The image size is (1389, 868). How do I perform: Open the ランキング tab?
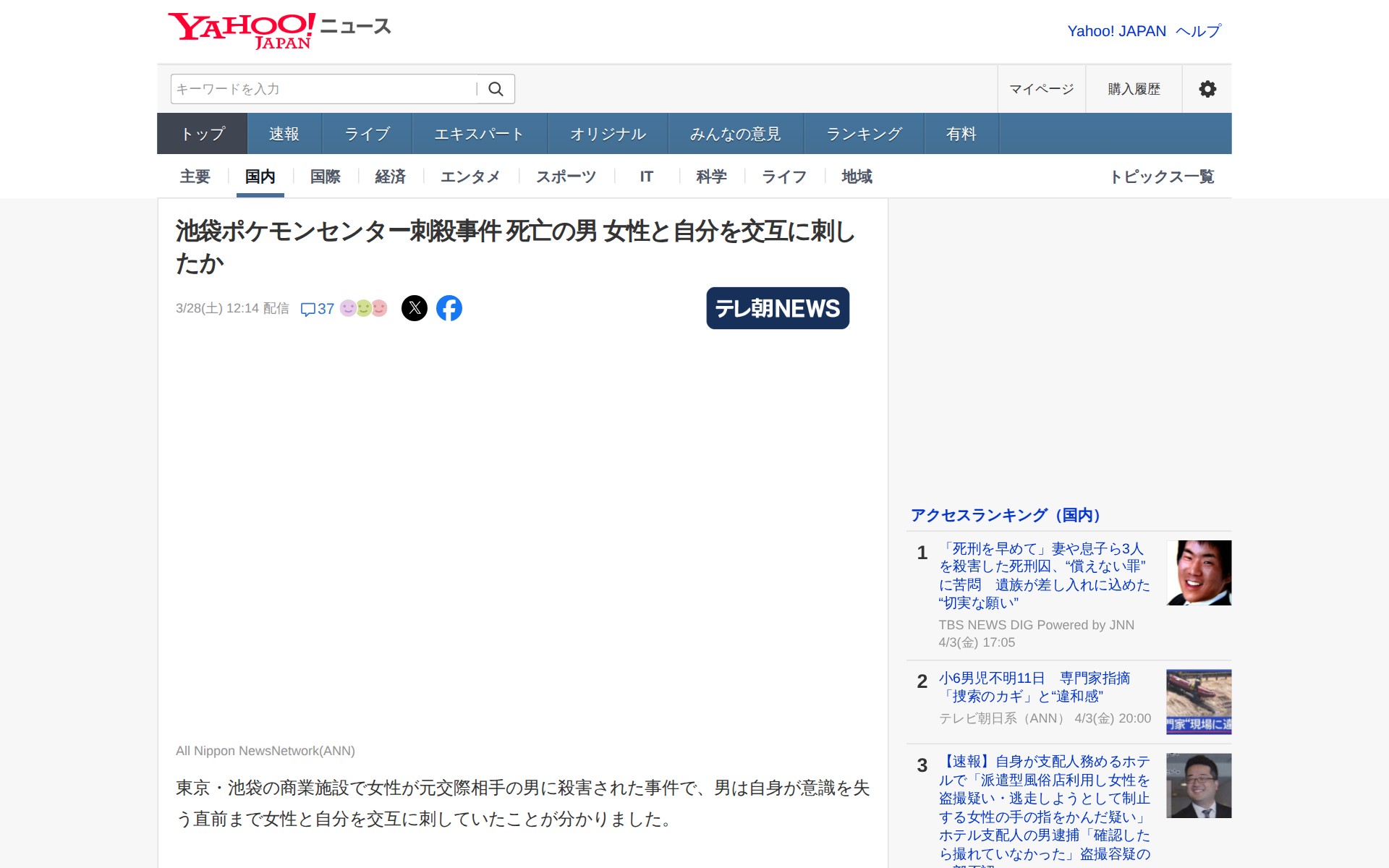(864, 134)
